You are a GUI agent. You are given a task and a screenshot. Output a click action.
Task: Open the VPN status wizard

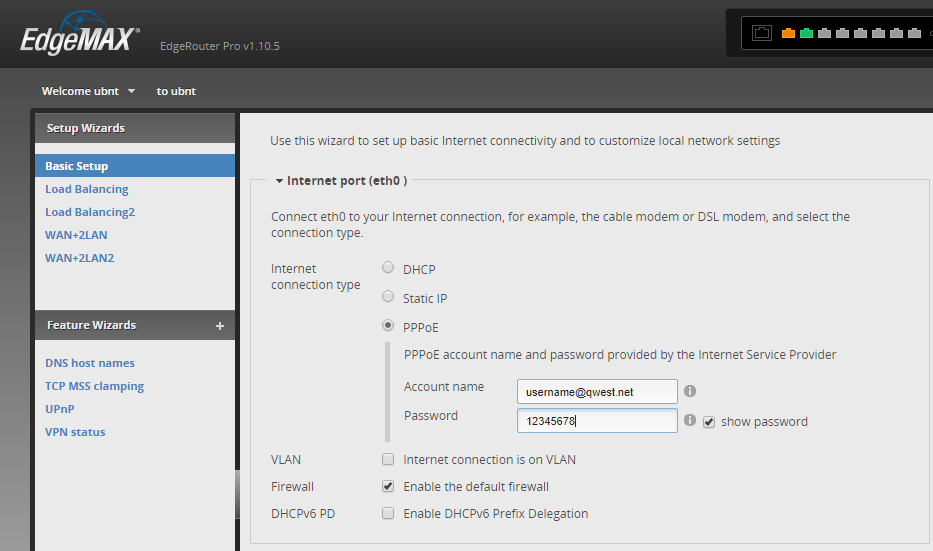[x=75, y=433]
